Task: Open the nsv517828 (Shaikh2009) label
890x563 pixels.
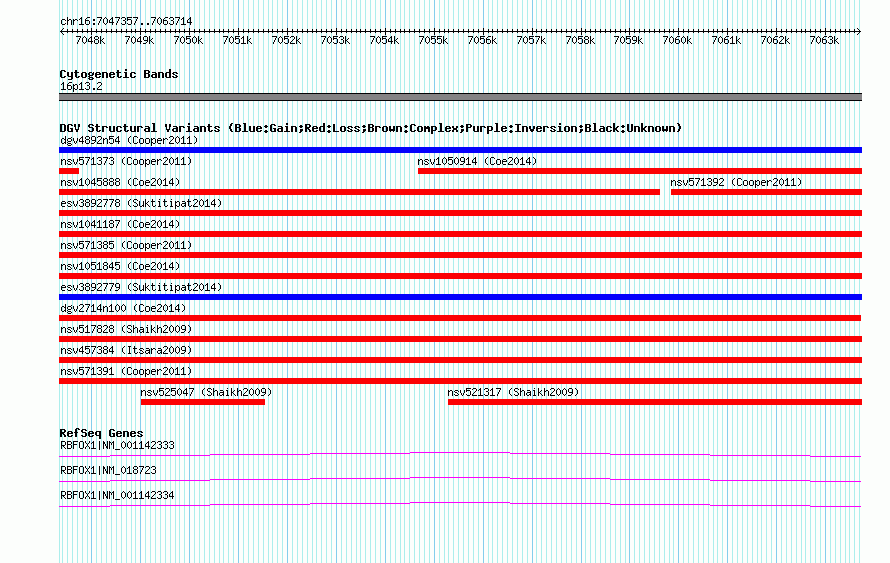Action: (126, 329)
